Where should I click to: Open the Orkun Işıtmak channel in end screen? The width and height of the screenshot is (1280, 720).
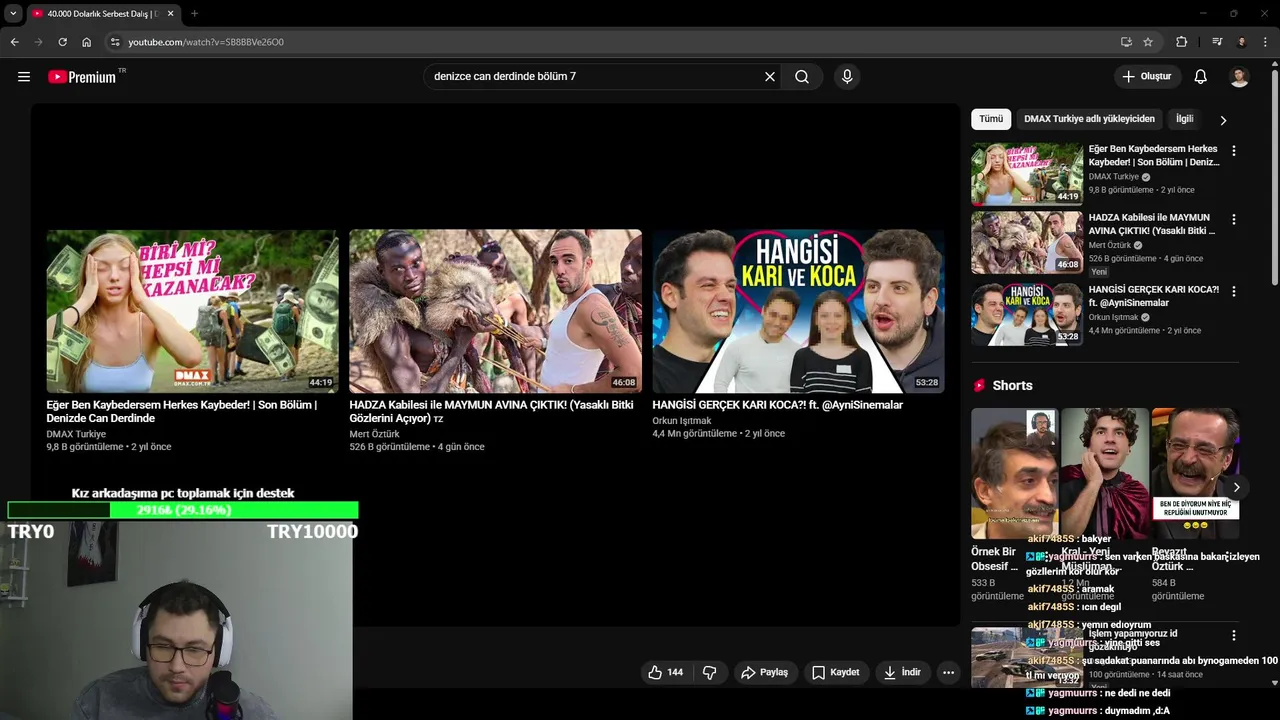point(681,421)
